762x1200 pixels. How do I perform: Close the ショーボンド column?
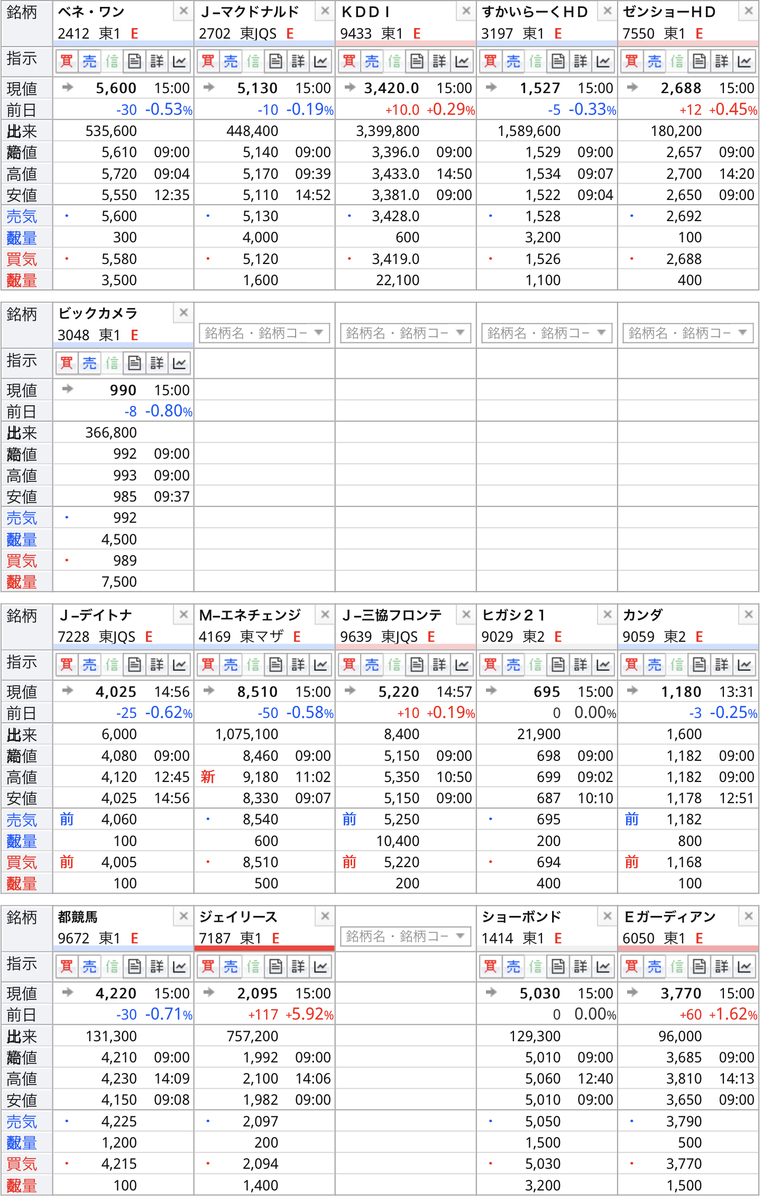click(x=606, y=916)
